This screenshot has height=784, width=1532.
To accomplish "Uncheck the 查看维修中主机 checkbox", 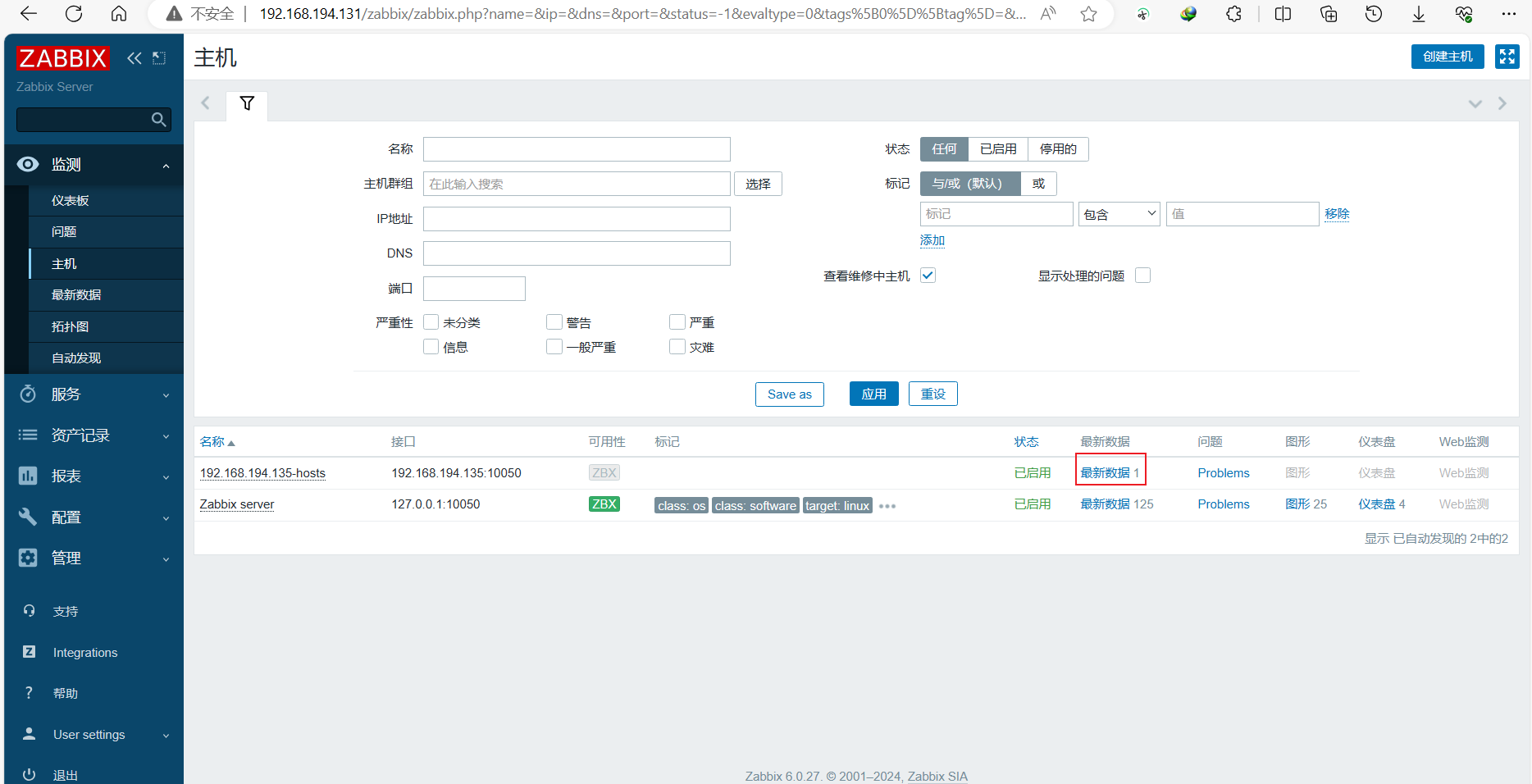I will pyautogui.click(x=928, y=276).
